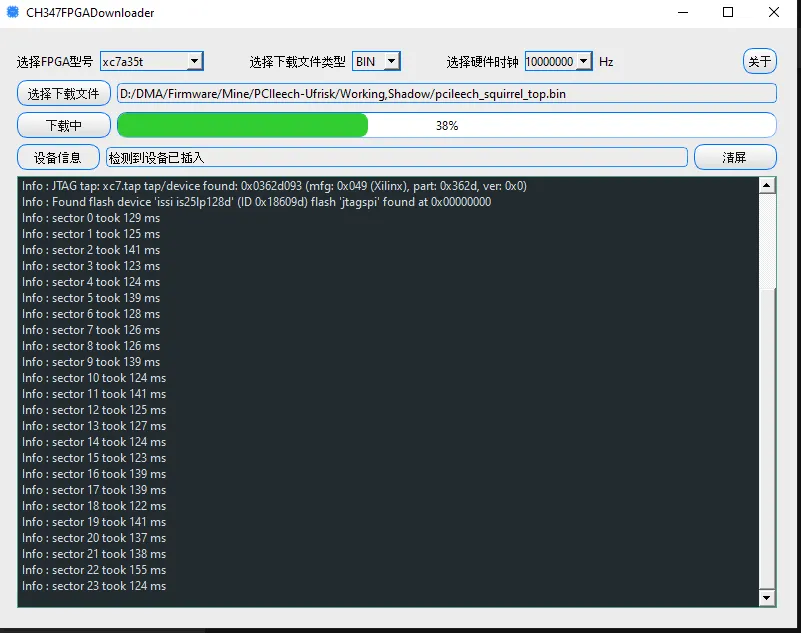Image resolution: width=801 pixels, height=633 pixels.
Task: Click the 下载中 download button
Action: pyautogui.click(x=64, y=126)
